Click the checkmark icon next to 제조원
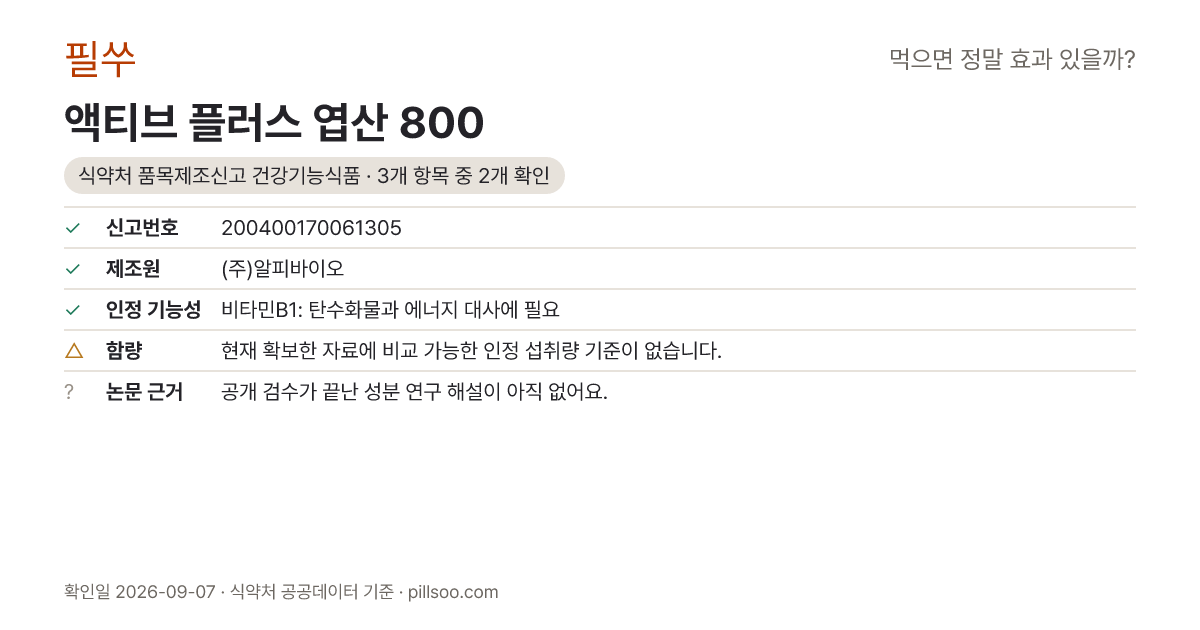Image resolution: width=1200 pixels, height=630 pixels. click(x=72, y=269)
